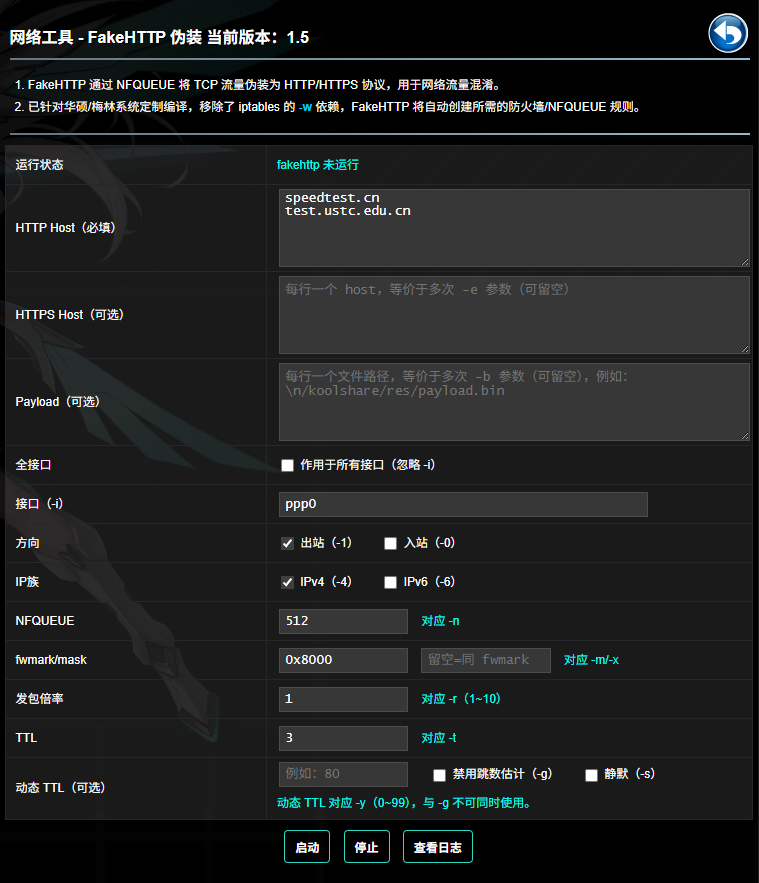
Task: Click the 动态 TTL 对应 -y hint text
Action: click(404, 802)
